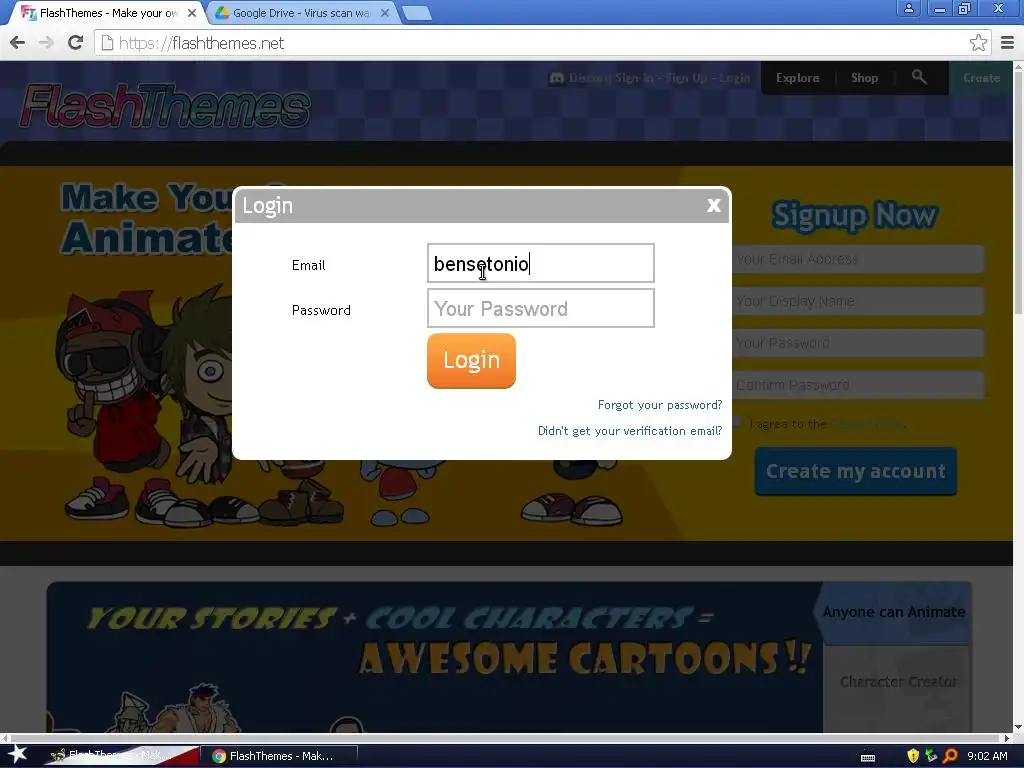Select the Anyone can Animate tab
The height and width of the screenshot is (768, 1024).
(893, 613)
